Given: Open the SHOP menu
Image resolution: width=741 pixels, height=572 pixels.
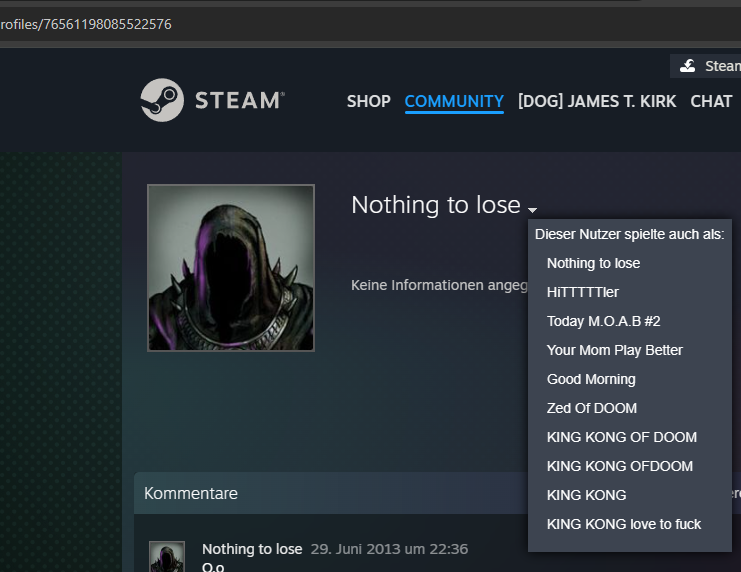Looking at the screenshot, I should point(368,101).
